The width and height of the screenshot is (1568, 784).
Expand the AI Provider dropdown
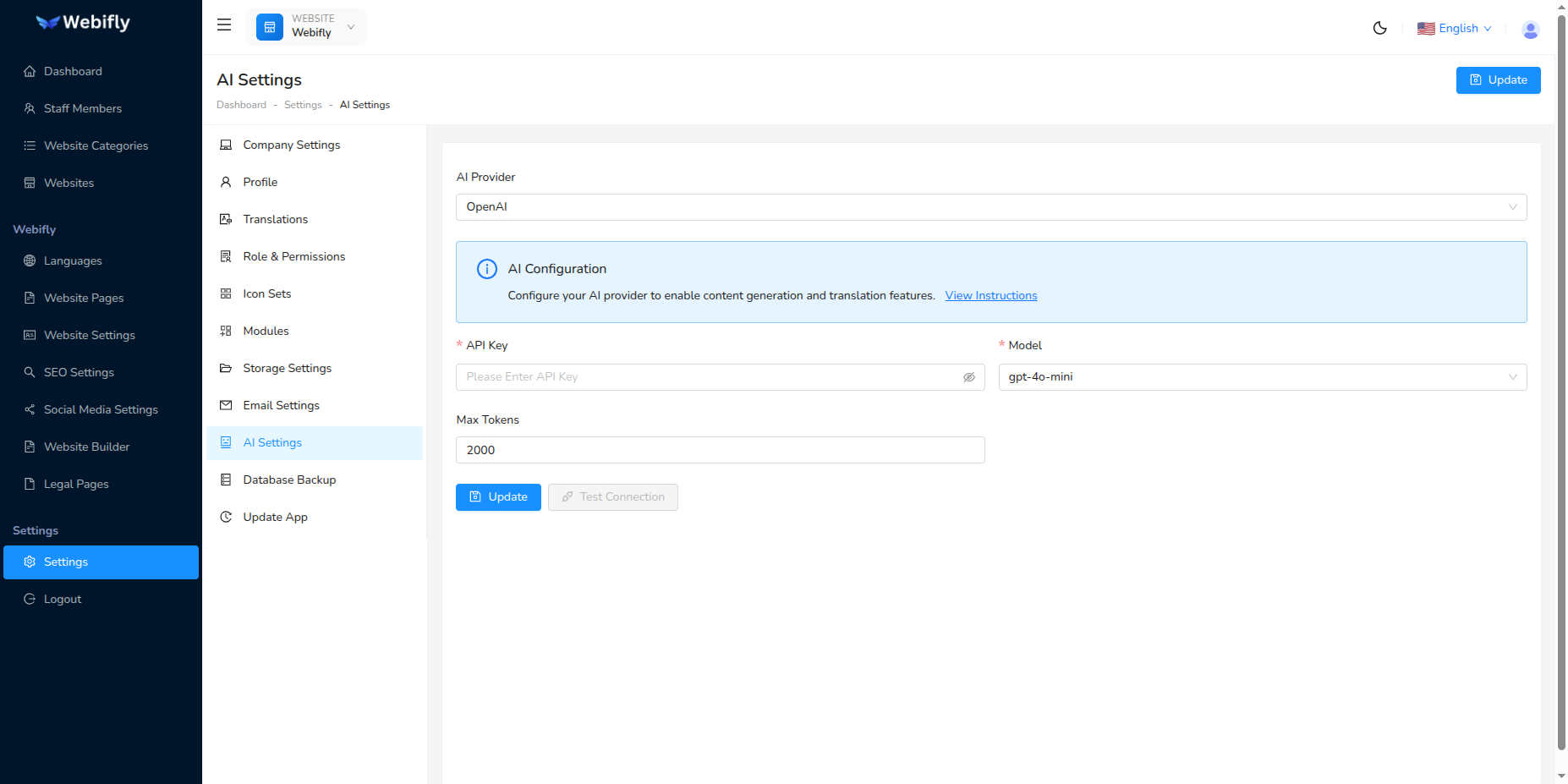coord(990,207)
